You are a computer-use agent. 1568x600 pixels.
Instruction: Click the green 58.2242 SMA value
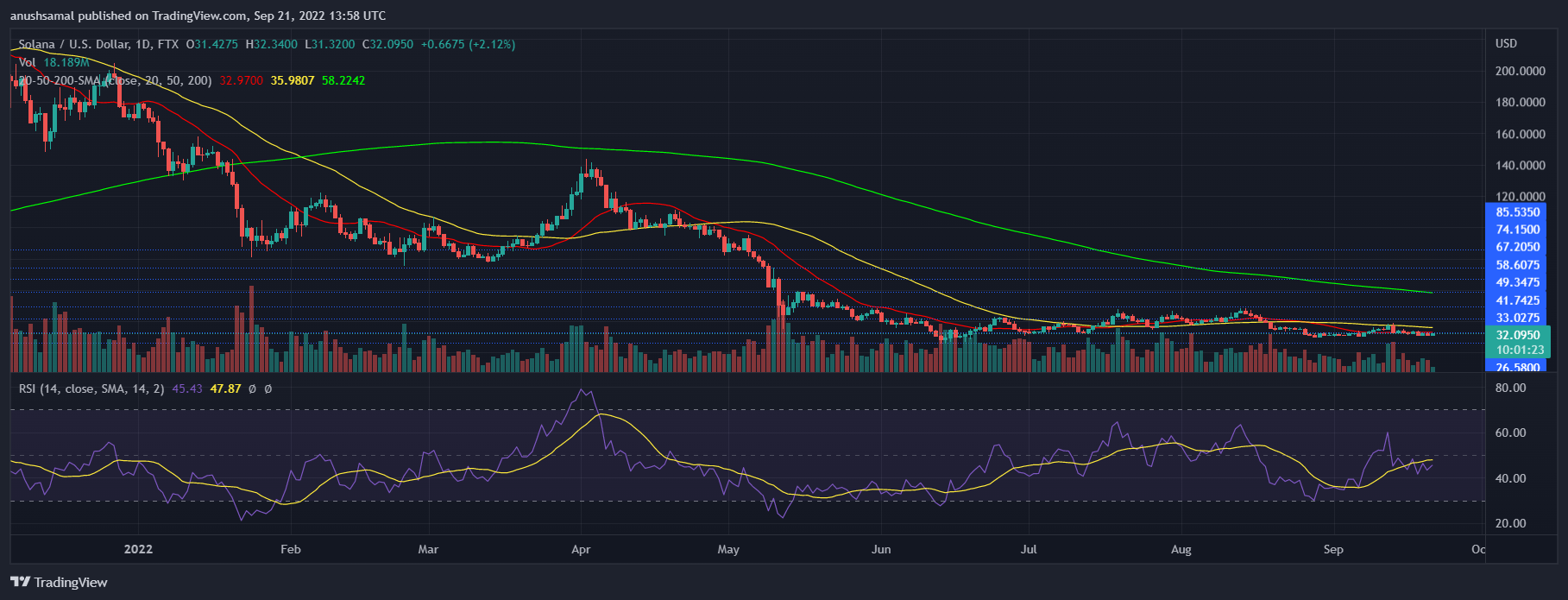tap(343, 80)
